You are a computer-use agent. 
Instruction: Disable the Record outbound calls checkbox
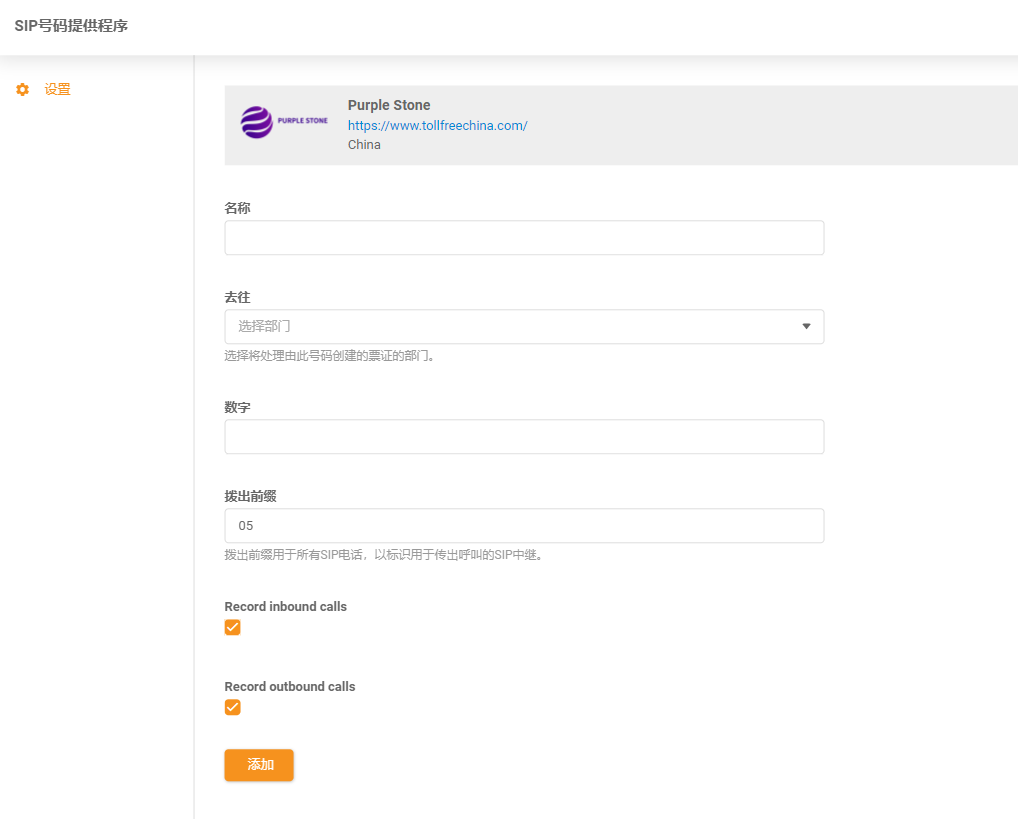[233, 708]
